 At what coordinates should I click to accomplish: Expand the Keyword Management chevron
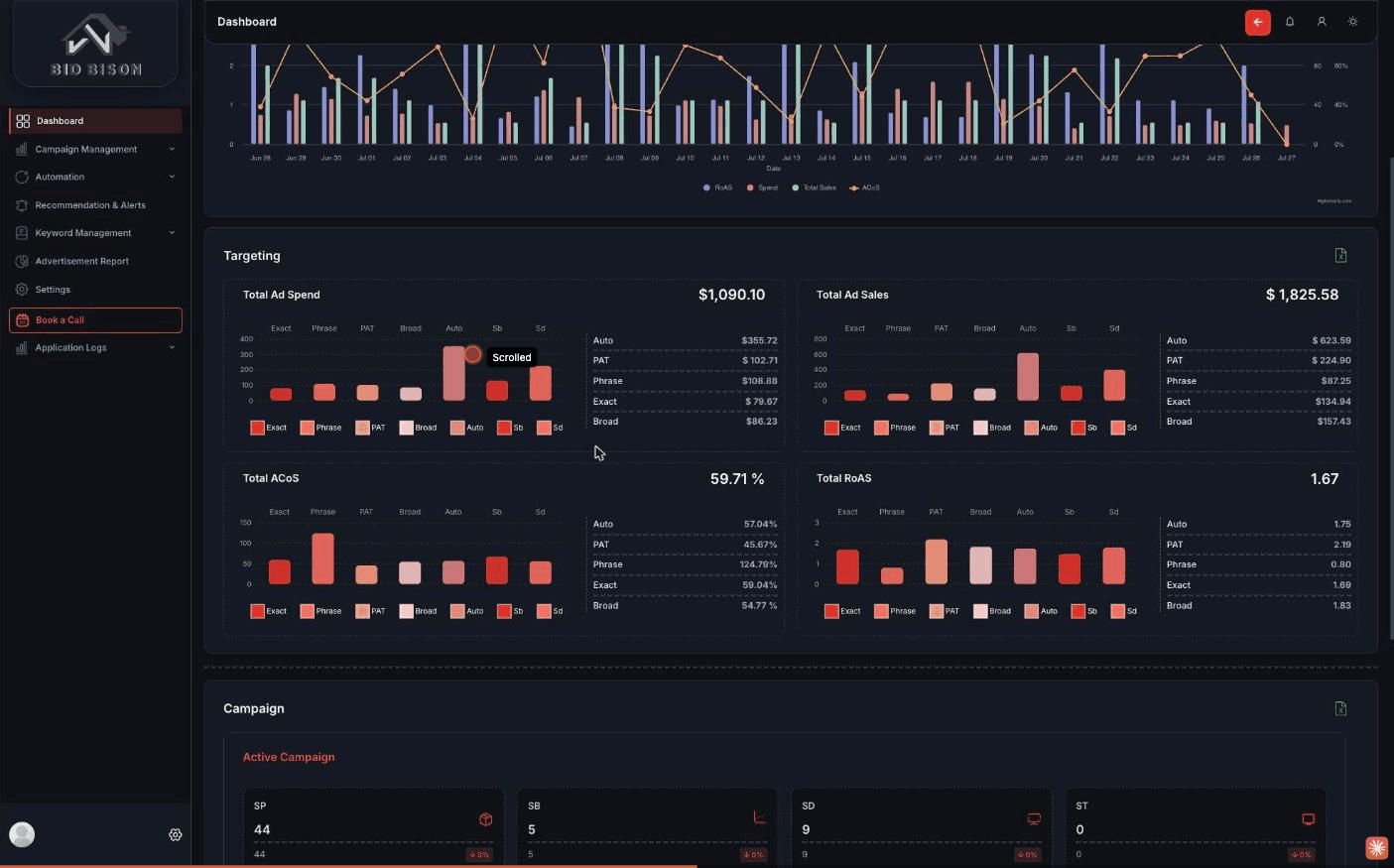point(172,233)
